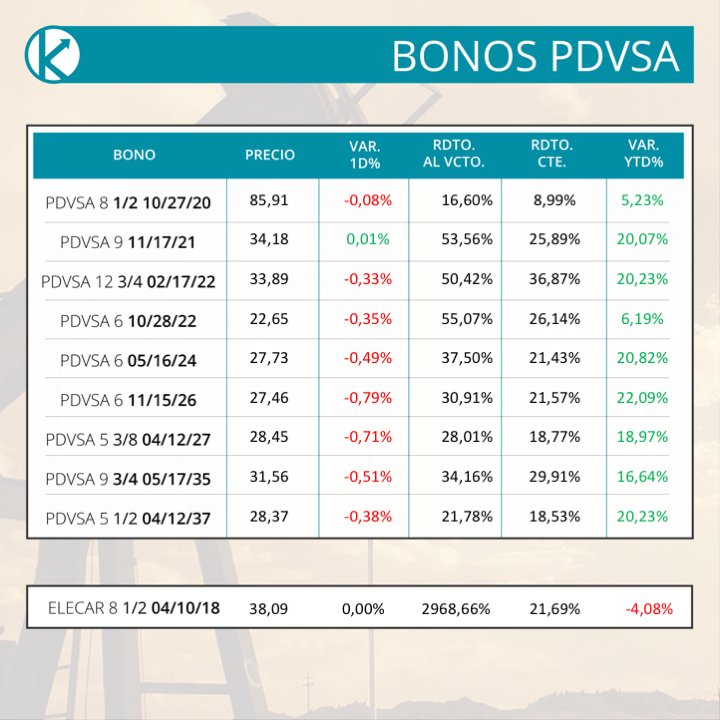
Task: Select the PDVSA 8 1/2 10/27/20 bond
Action: [x=128, y=201]
